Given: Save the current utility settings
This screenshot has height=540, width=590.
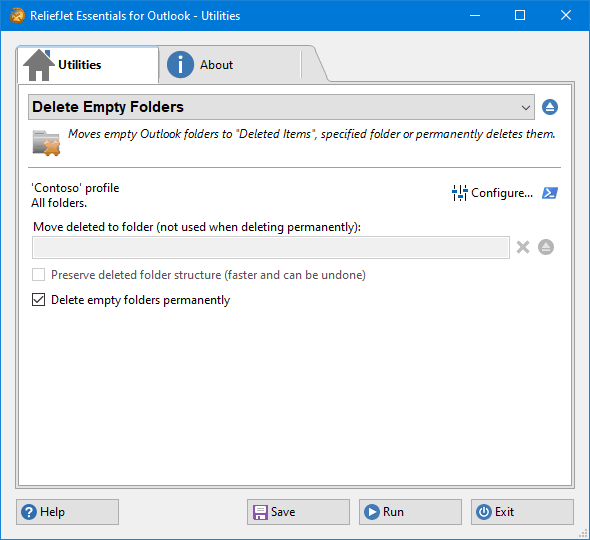Looking at the screenshot, I should tap(298, 512).
